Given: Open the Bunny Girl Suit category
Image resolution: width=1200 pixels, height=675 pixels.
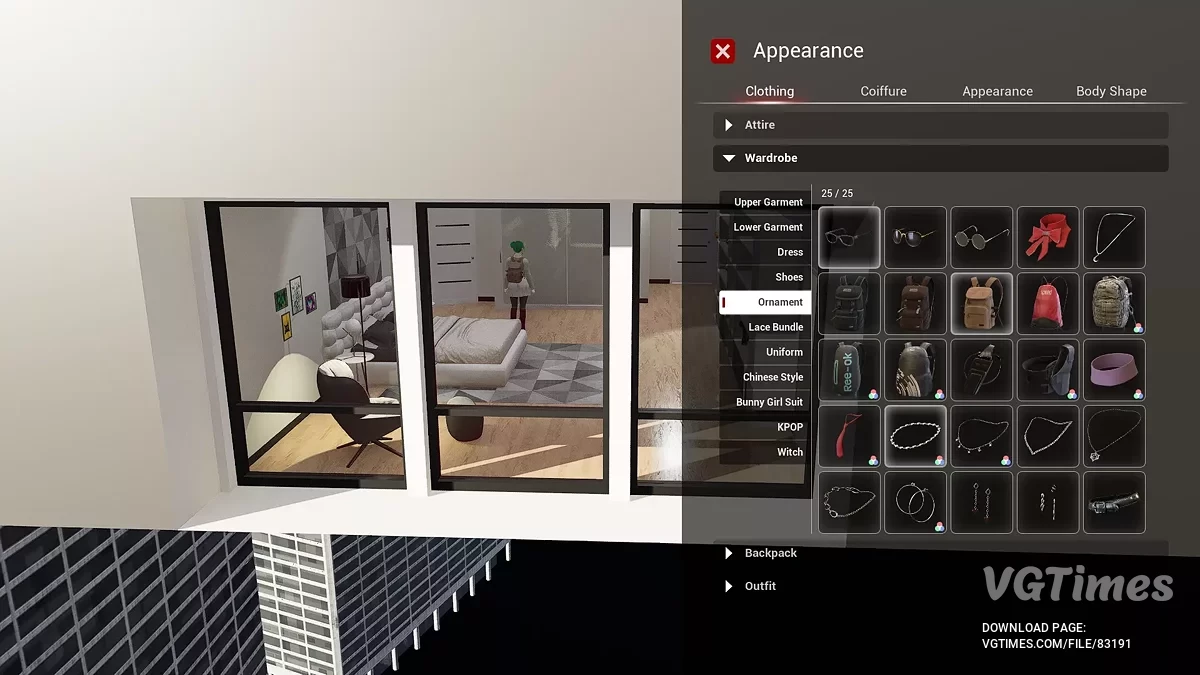Looking at the screenshot, I should point(768,402).
